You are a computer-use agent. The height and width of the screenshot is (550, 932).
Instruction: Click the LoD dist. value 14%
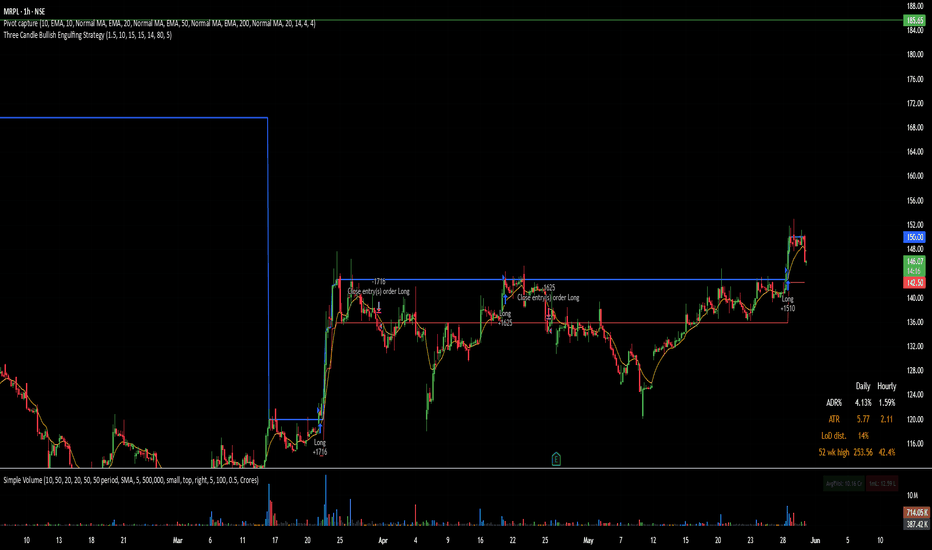(862, 436)
